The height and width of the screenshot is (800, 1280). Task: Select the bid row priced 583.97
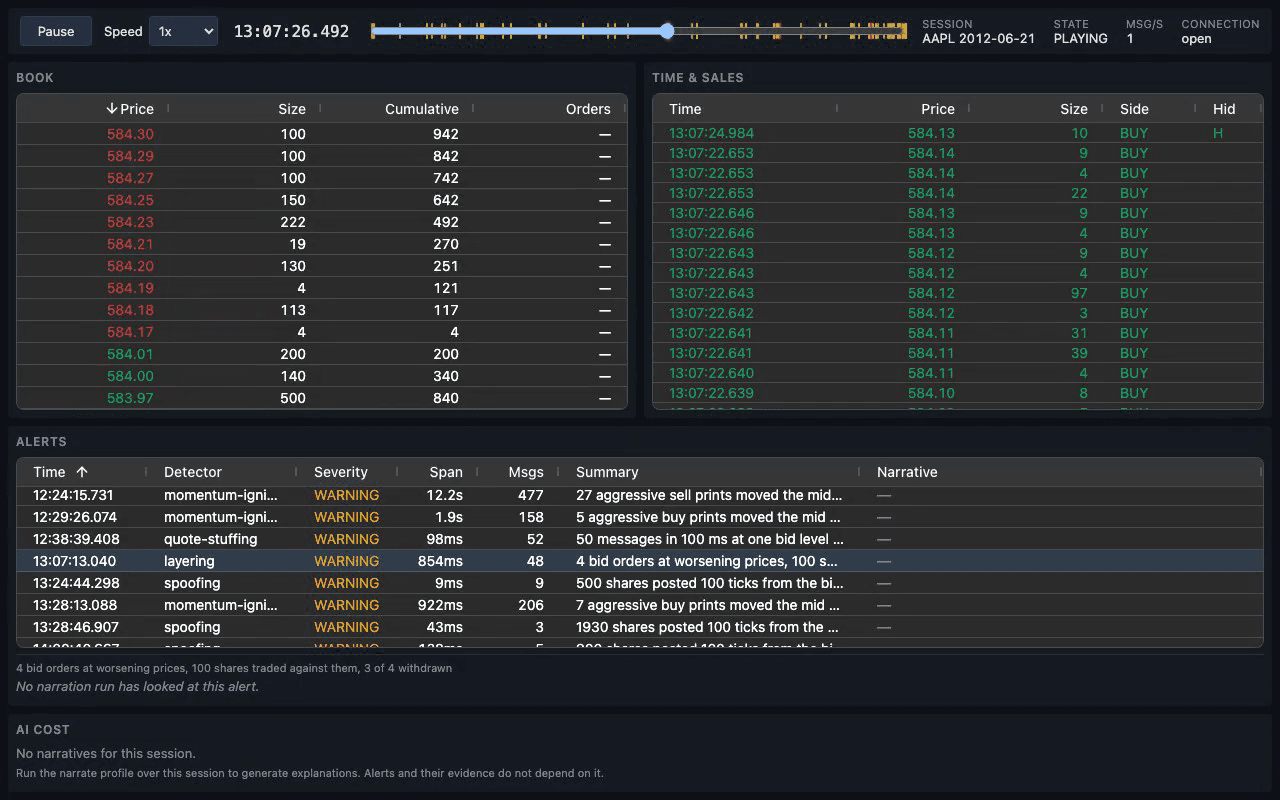point(322,398)
